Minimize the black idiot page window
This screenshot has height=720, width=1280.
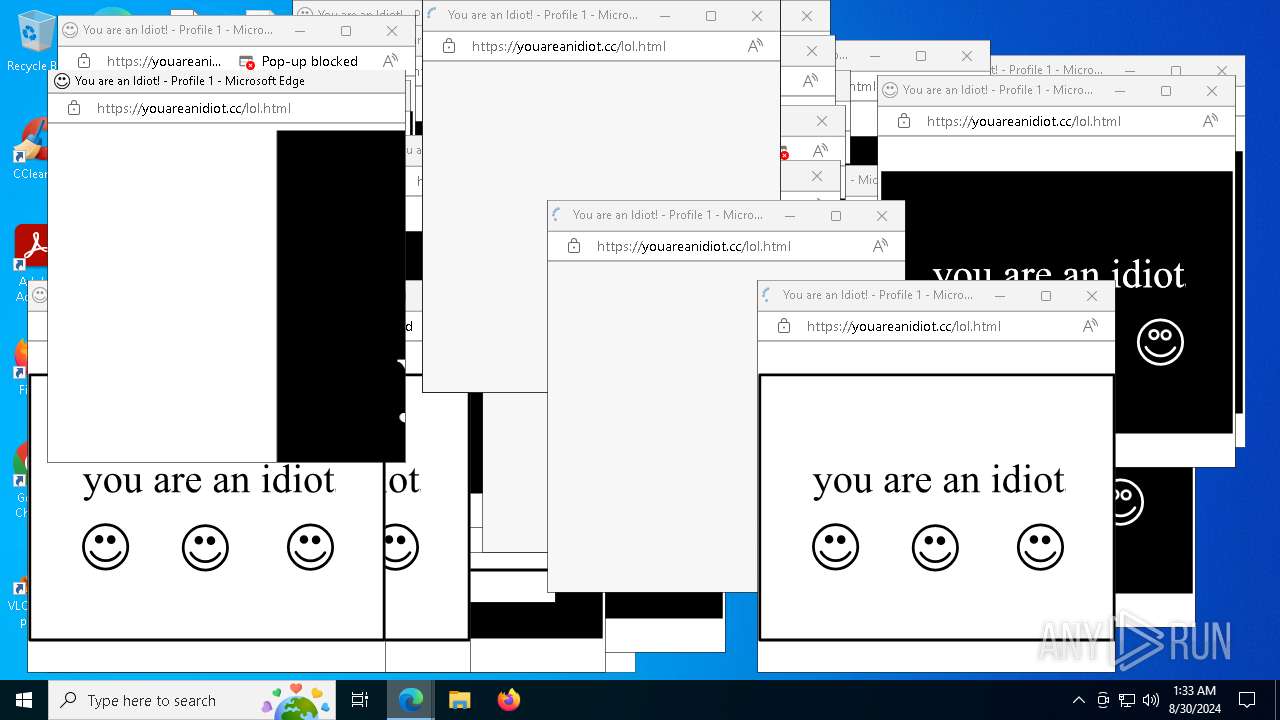(x=1120, y=90)
